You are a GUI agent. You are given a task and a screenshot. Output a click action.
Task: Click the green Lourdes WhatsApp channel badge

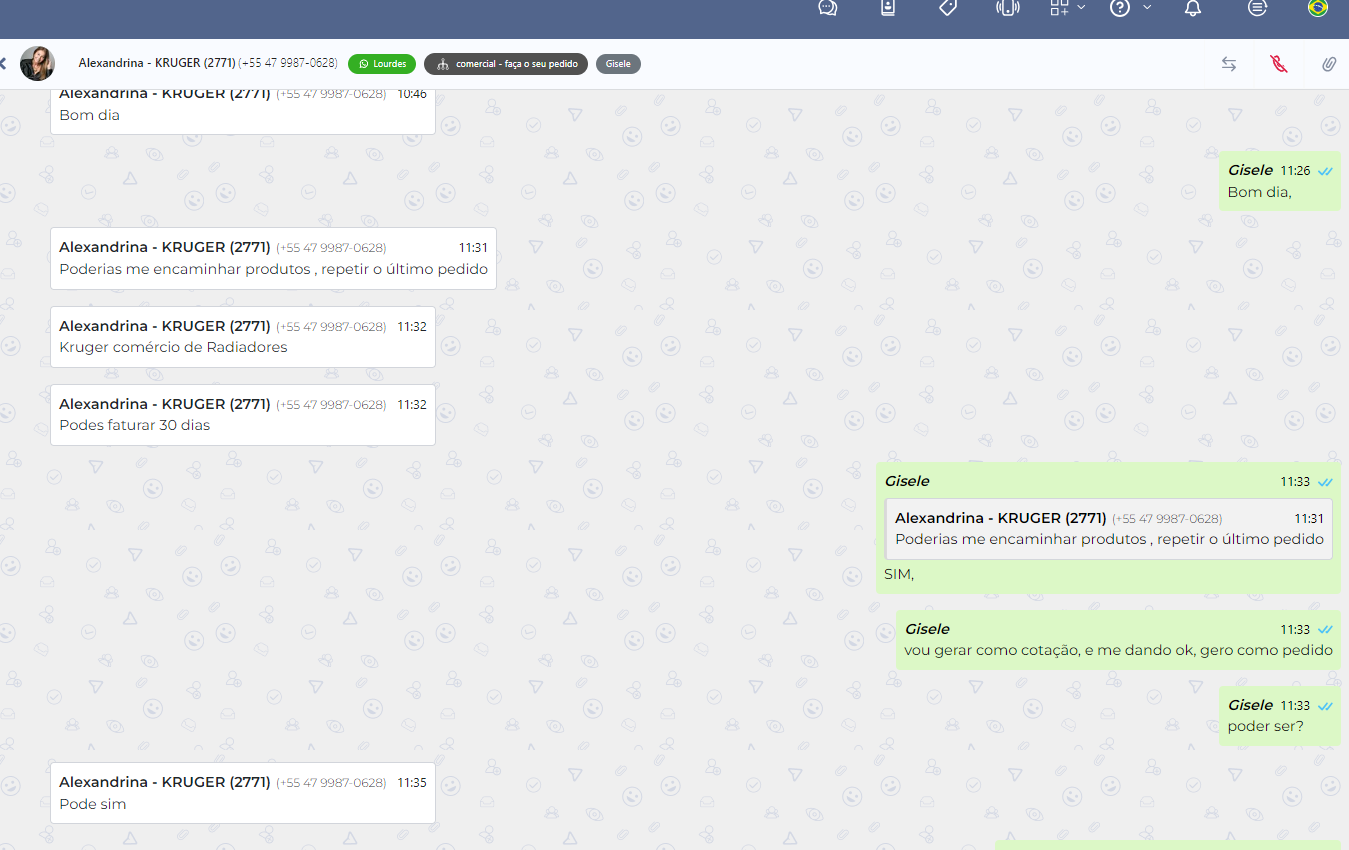point(382,64)
